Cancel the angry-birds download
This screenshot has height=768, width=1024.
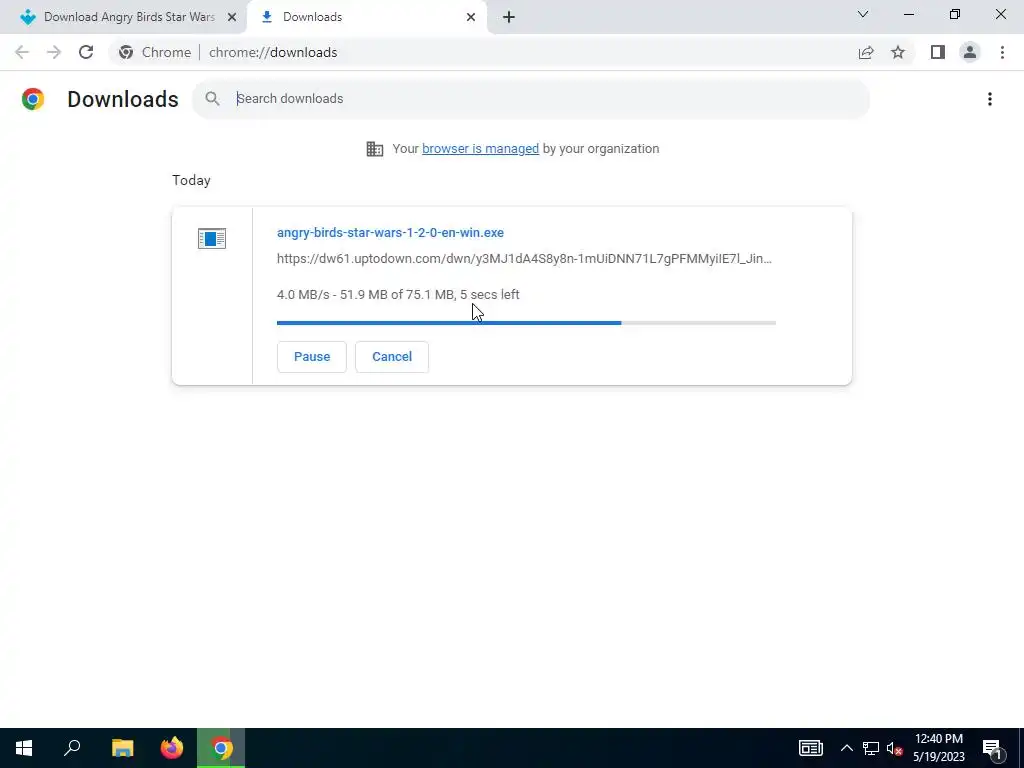coord(392,357)
